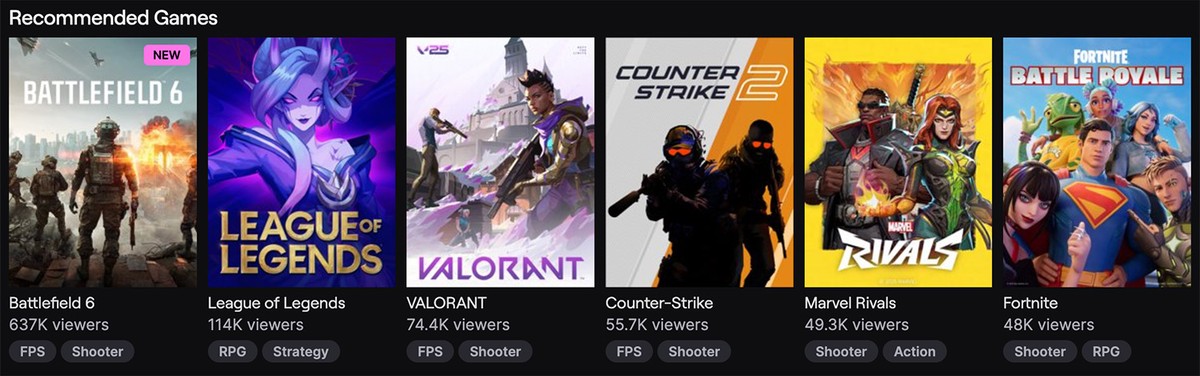Open the VALORANT title link
The image size is (1200, 376).
click(448, 302)
